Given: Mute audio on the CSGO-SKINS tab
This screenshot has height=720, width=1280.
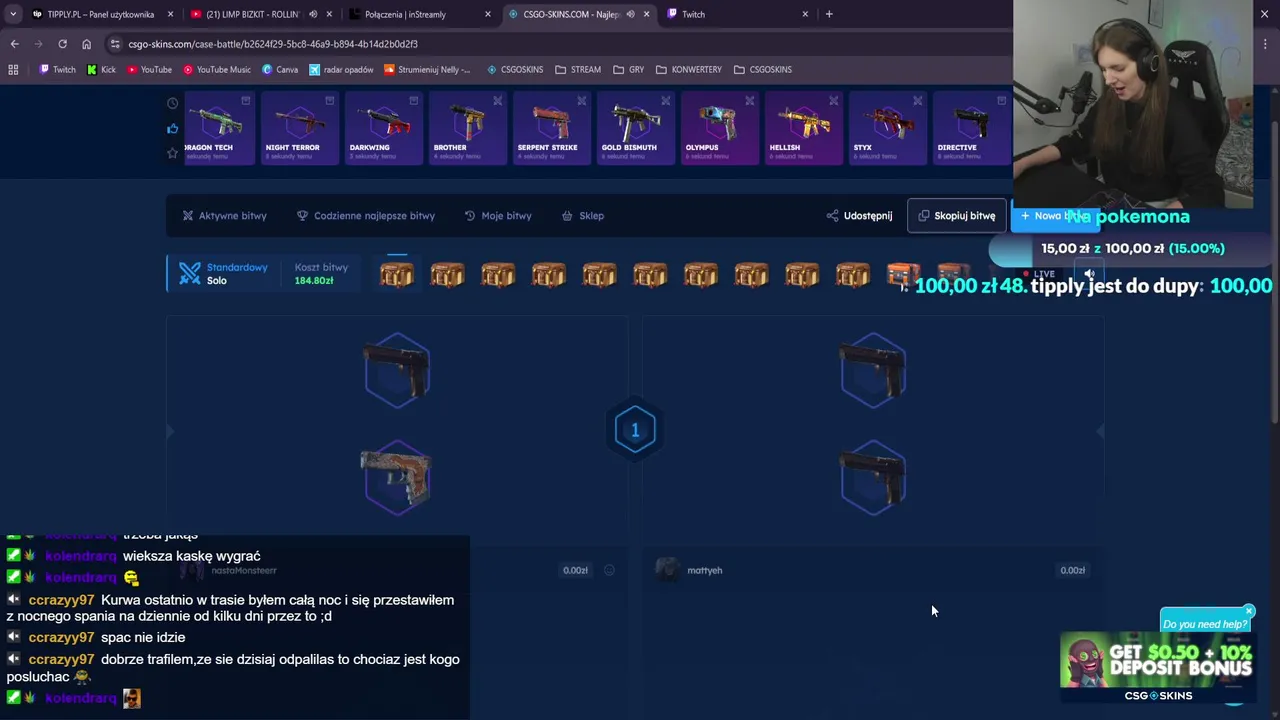Looking at the screenshot, I should pos(630,14).
